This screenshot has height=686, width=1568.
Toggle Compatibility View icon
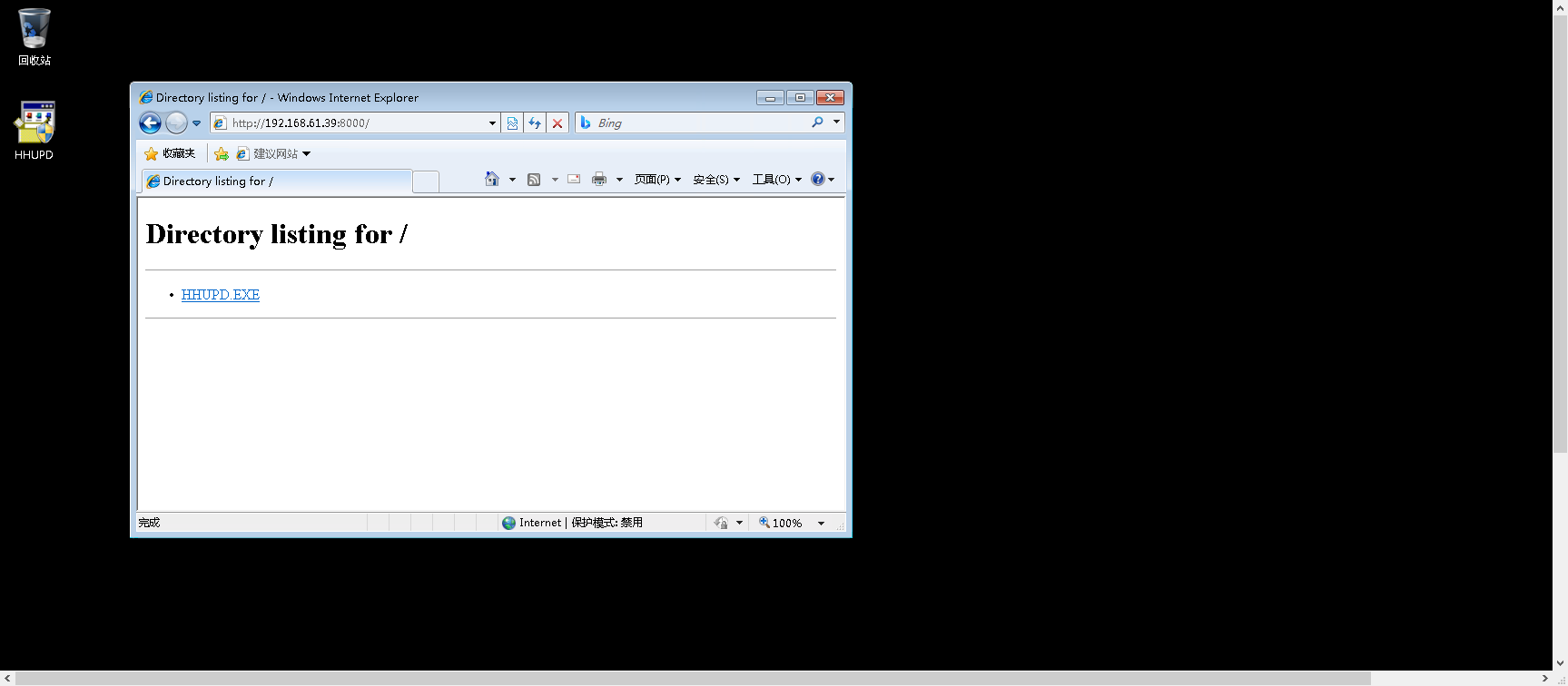(x=513, y=122)
